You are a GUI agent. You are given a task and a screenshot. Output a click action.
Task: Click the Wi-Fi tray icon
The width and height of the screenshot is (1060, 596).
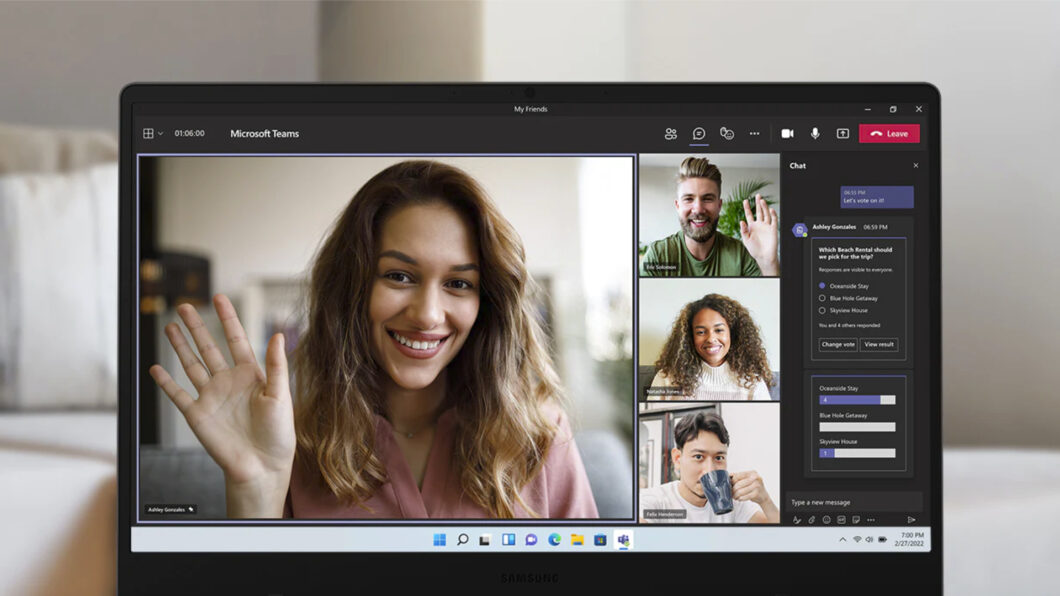tap(857, 539)
